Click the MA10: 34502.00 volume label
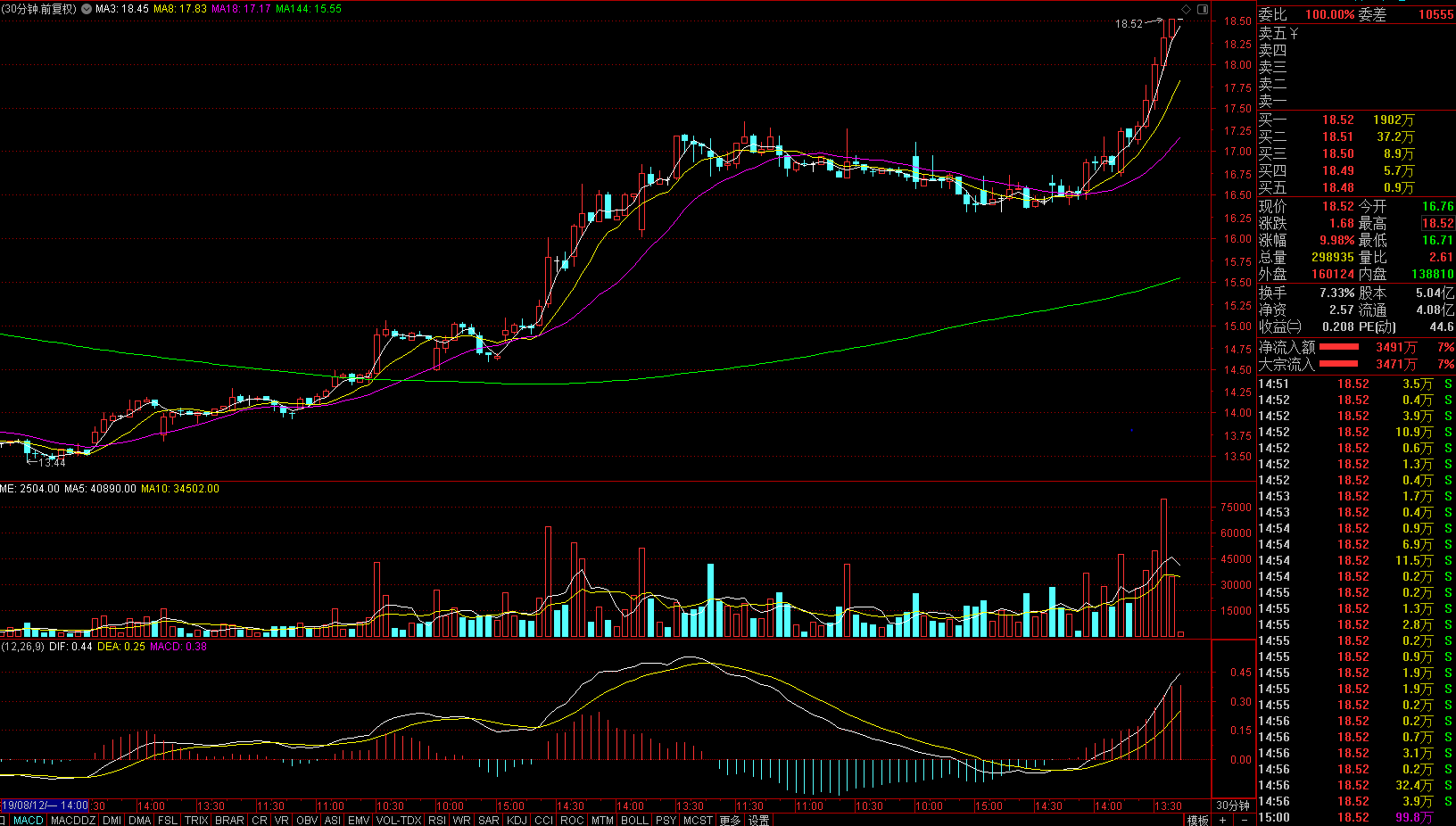 (180, 489)
